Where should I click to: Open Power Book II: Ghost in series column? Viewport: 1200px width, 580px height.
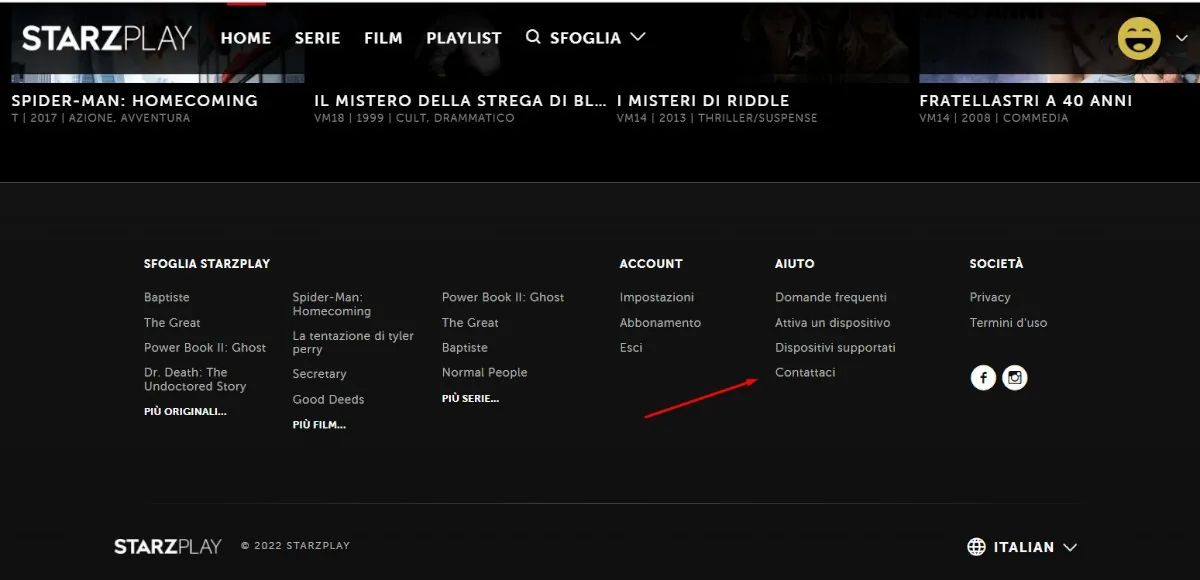point(503,297)
